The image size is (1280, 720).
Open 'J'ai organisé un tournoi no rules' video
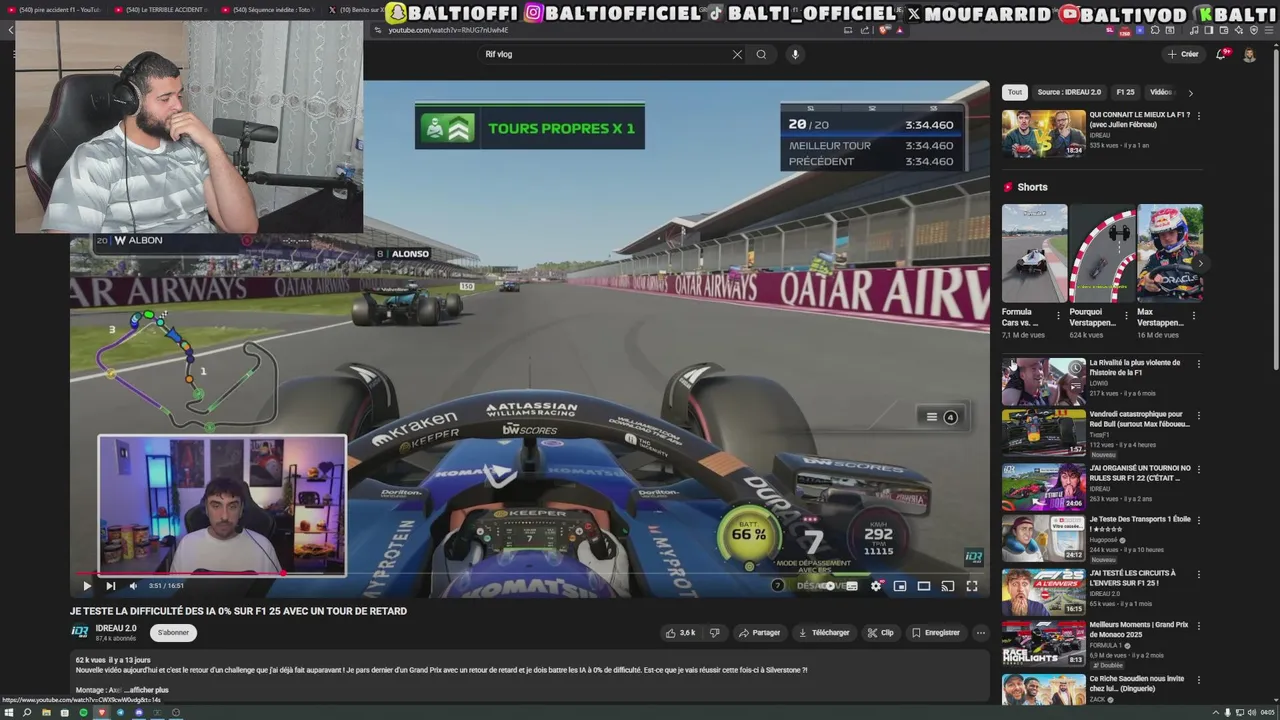tap(1043, 487)
